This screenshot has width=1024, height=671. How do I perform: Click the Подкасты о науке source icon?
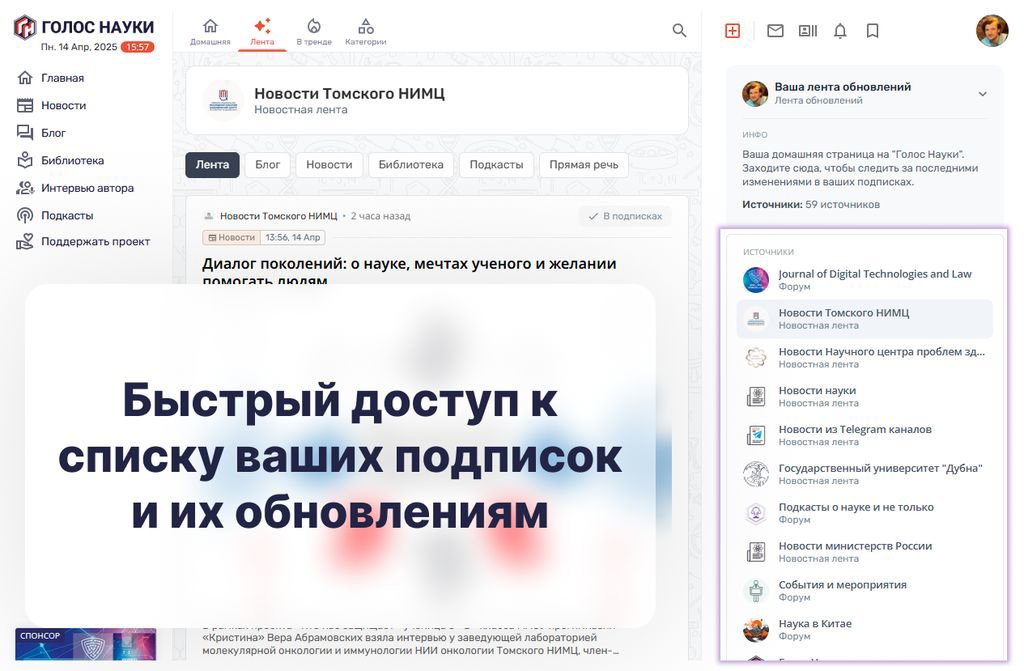[x=756, y=513]
